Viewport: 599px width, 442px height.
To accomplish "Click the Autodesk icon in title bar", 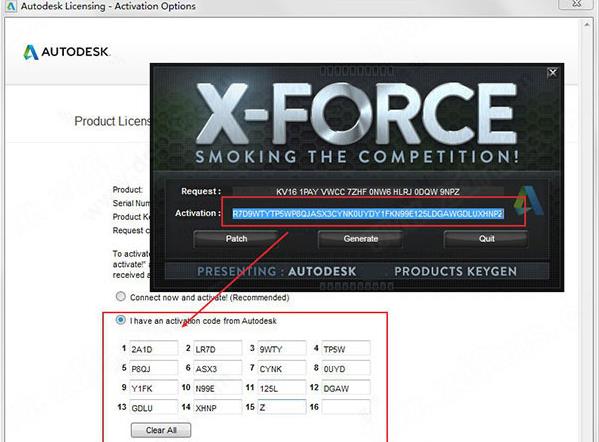I will pos(11,6).
